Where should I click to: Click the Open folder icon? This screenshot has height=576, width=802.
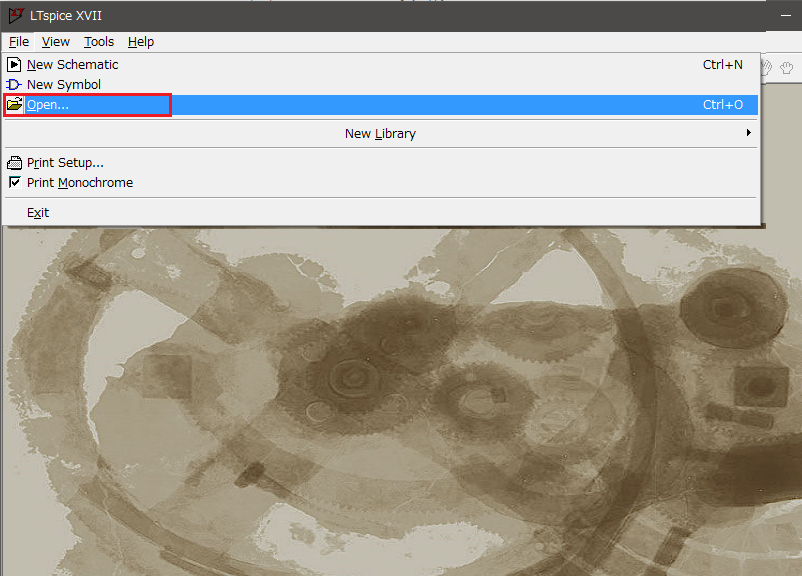point(15,104)
